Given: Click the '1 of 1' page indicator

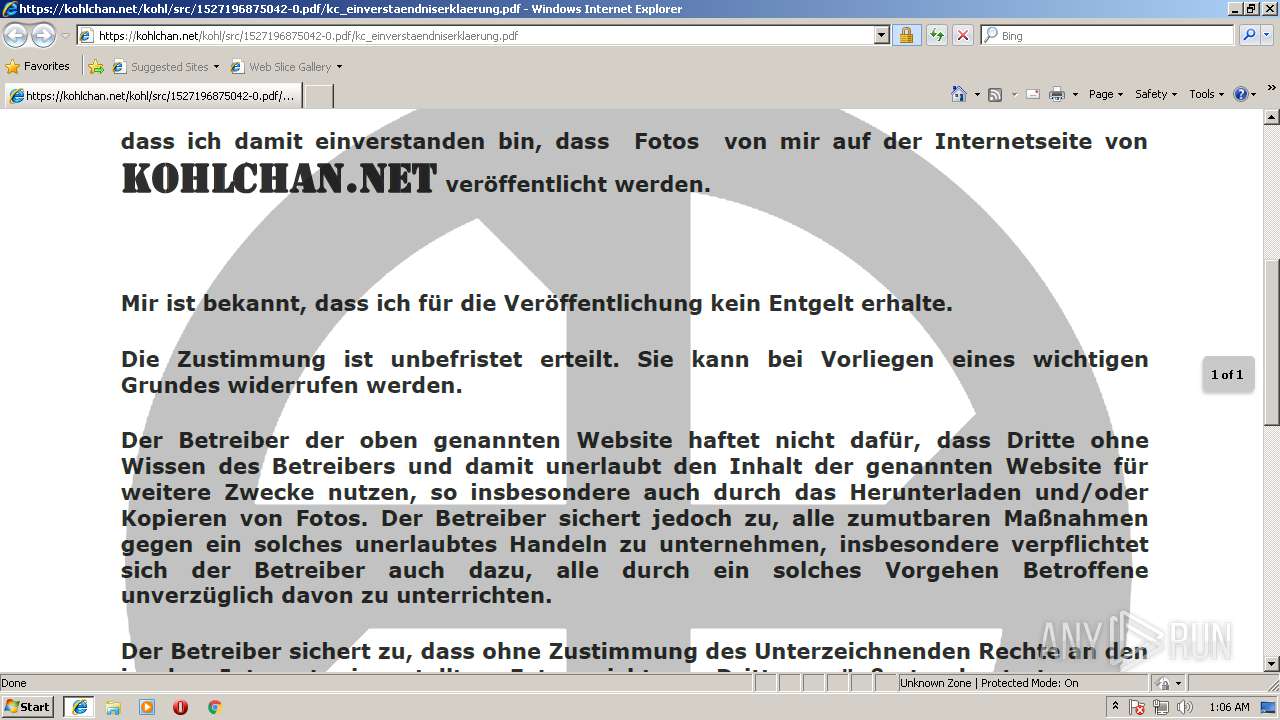Looking at the screenshot, I should [x=1227, y=375].
